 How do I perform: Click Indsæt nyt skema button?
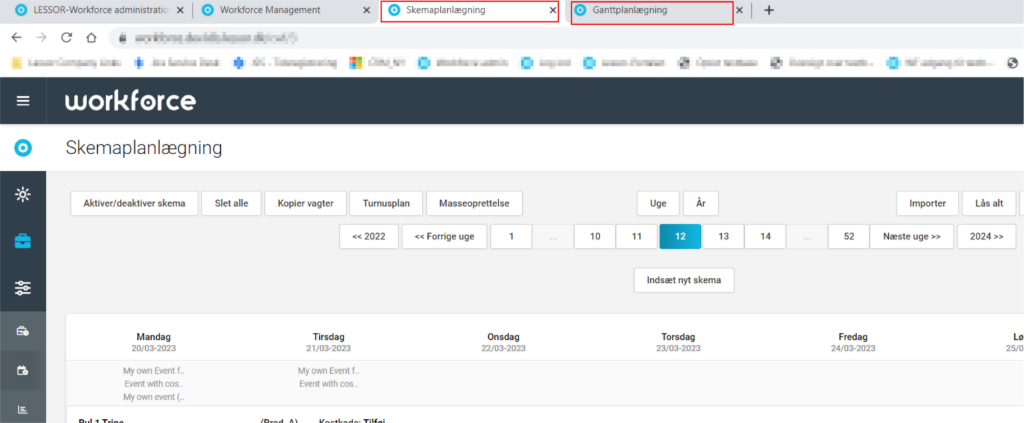(684, 280)
